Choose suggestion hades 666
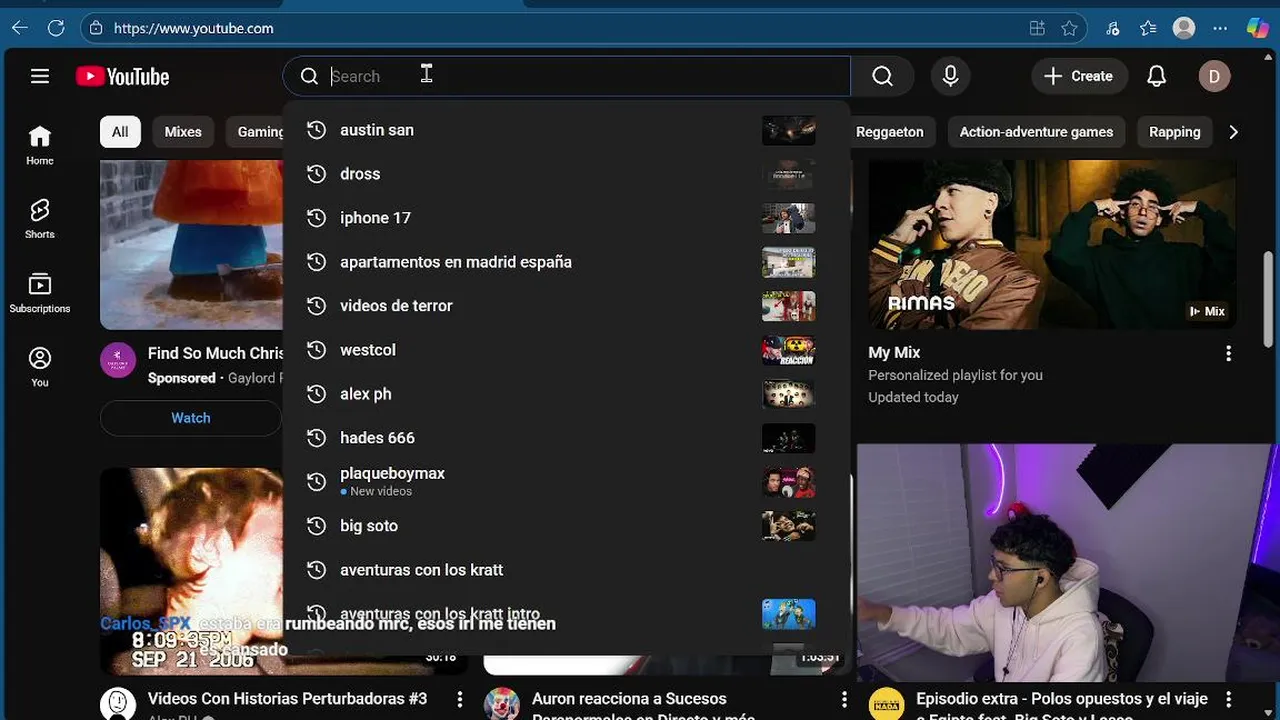This screenshot has width=1280, height=720. [566, 438]
